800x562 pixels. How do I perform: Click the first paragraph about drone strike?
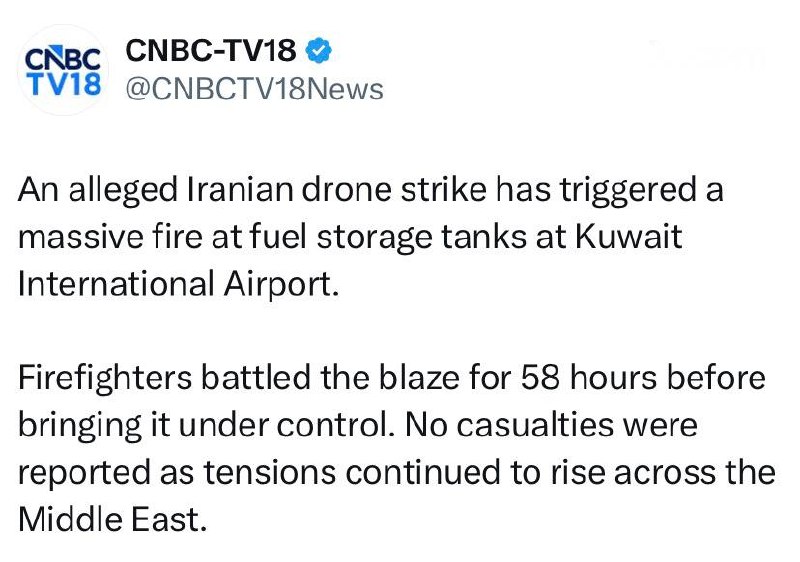[x=370, y=237]
